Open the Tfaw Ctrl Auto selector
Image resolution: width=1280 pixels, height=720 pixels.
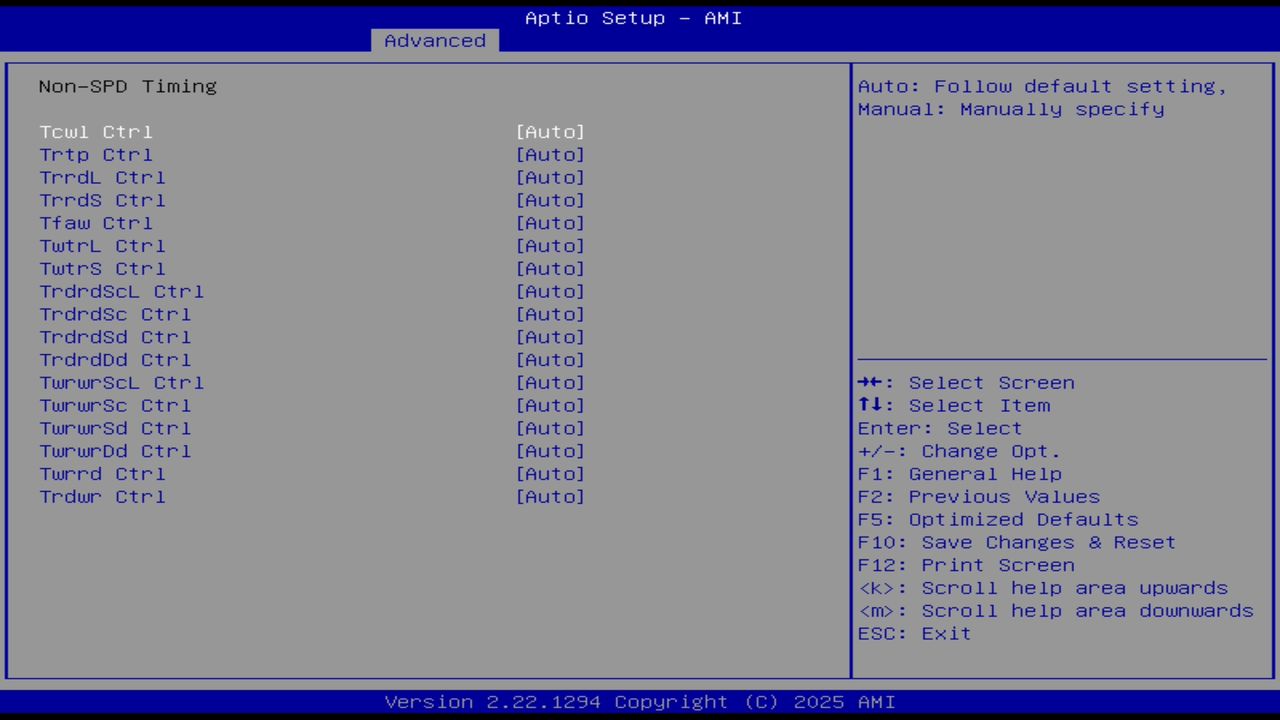point(550,223)
